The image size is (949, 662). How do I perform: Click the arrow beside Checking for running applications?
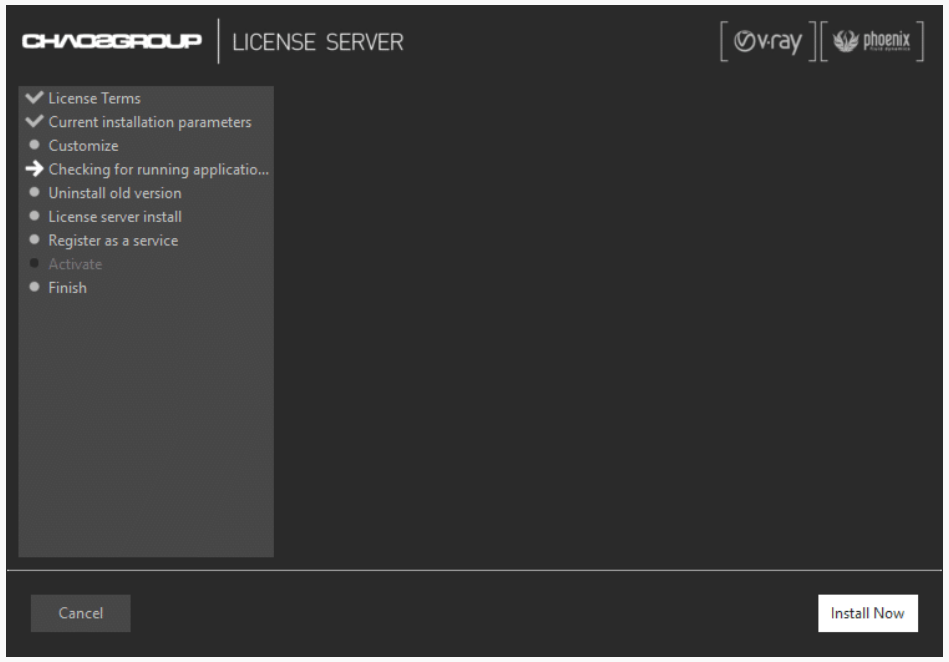pos(34,169)
